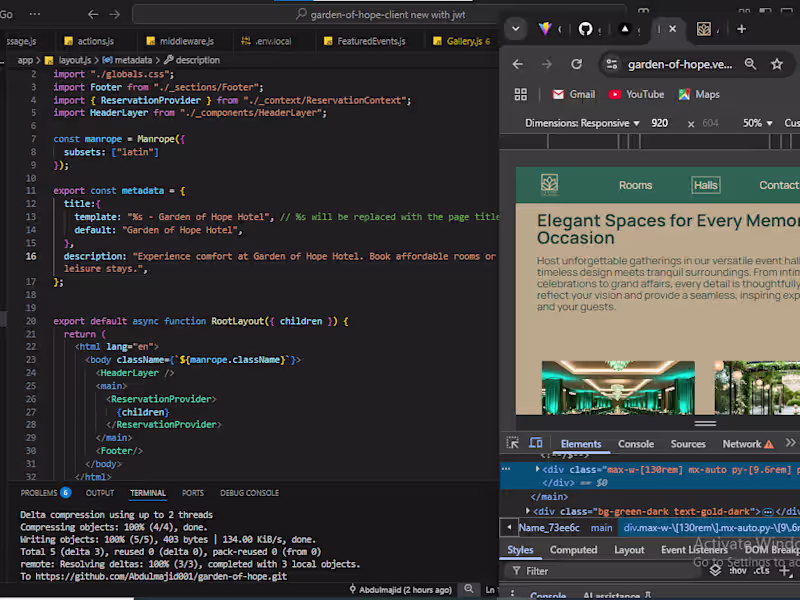Screen dimensions: 800x600
Task: Click the Google apps grid icon
Action: pyautogui.click(x=521, y=94)
